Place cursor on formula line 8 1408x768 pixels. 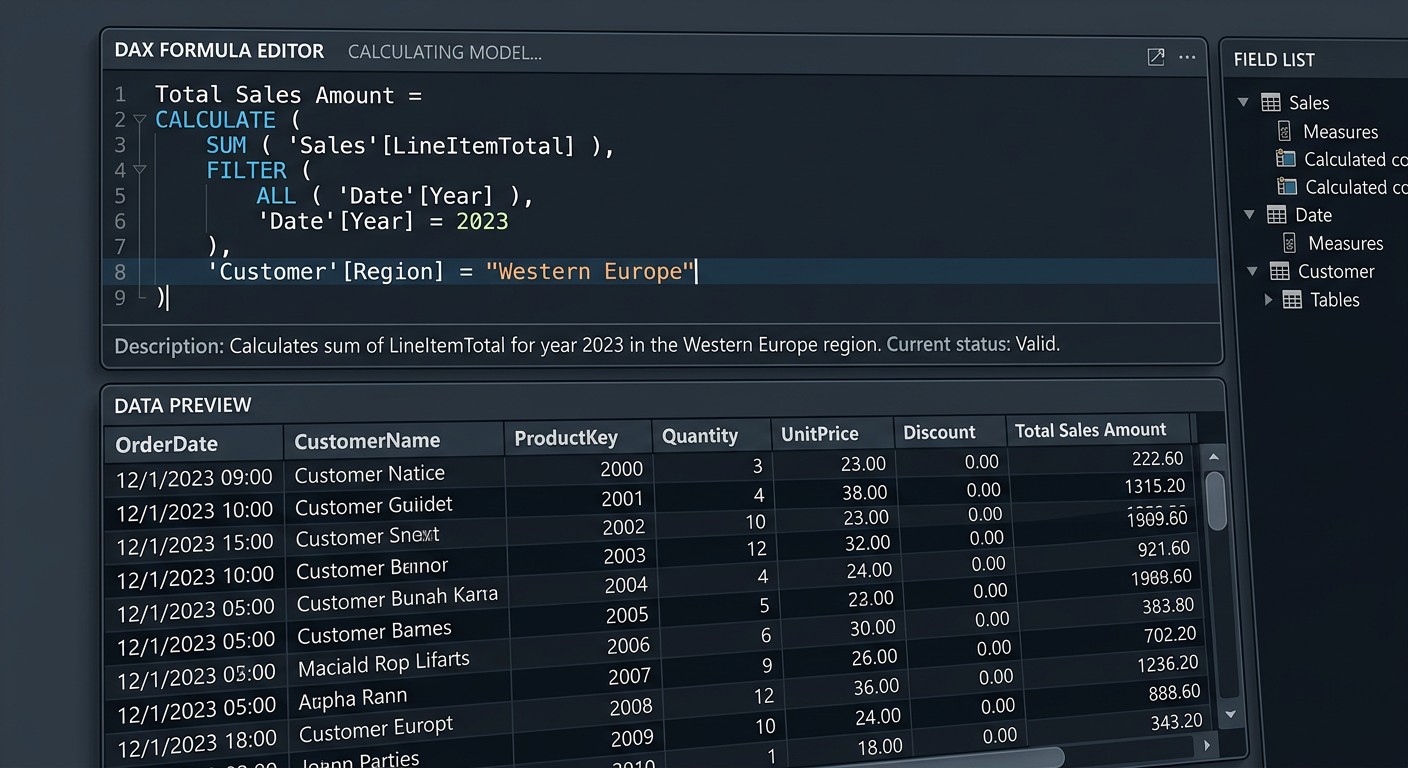(x=660, y=271)
